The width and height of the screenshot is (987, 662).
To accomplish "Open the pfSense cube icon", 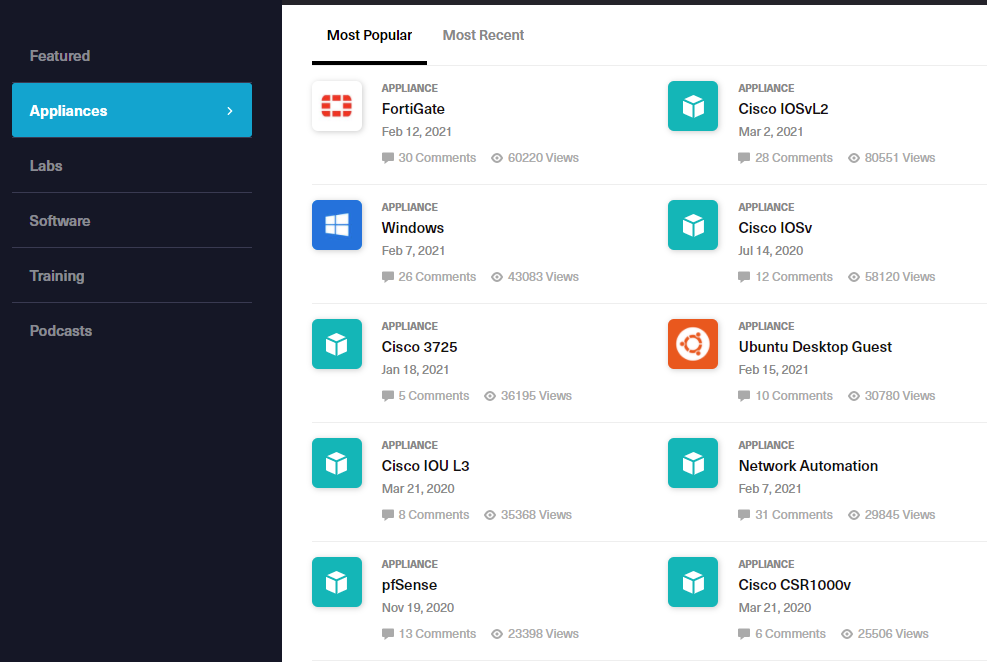I will [x=337, y=581].
